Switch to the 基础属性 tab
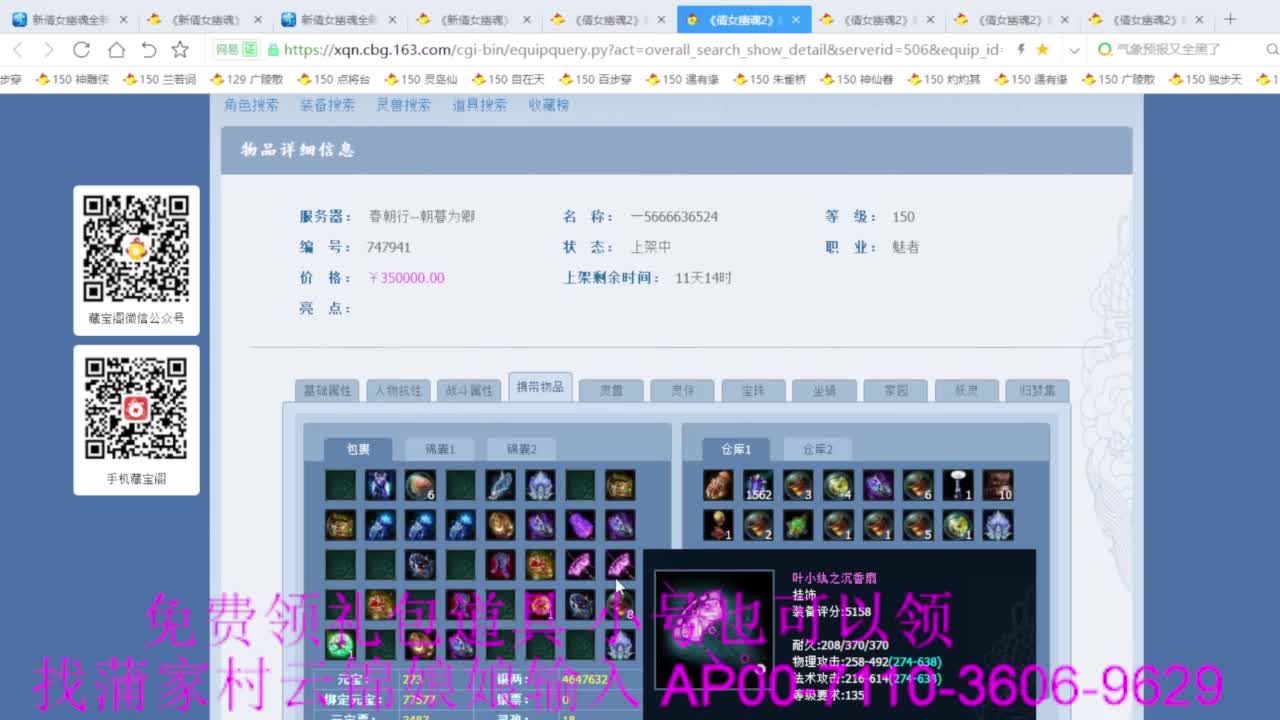The image size is (1280, 720). [327, 390]
